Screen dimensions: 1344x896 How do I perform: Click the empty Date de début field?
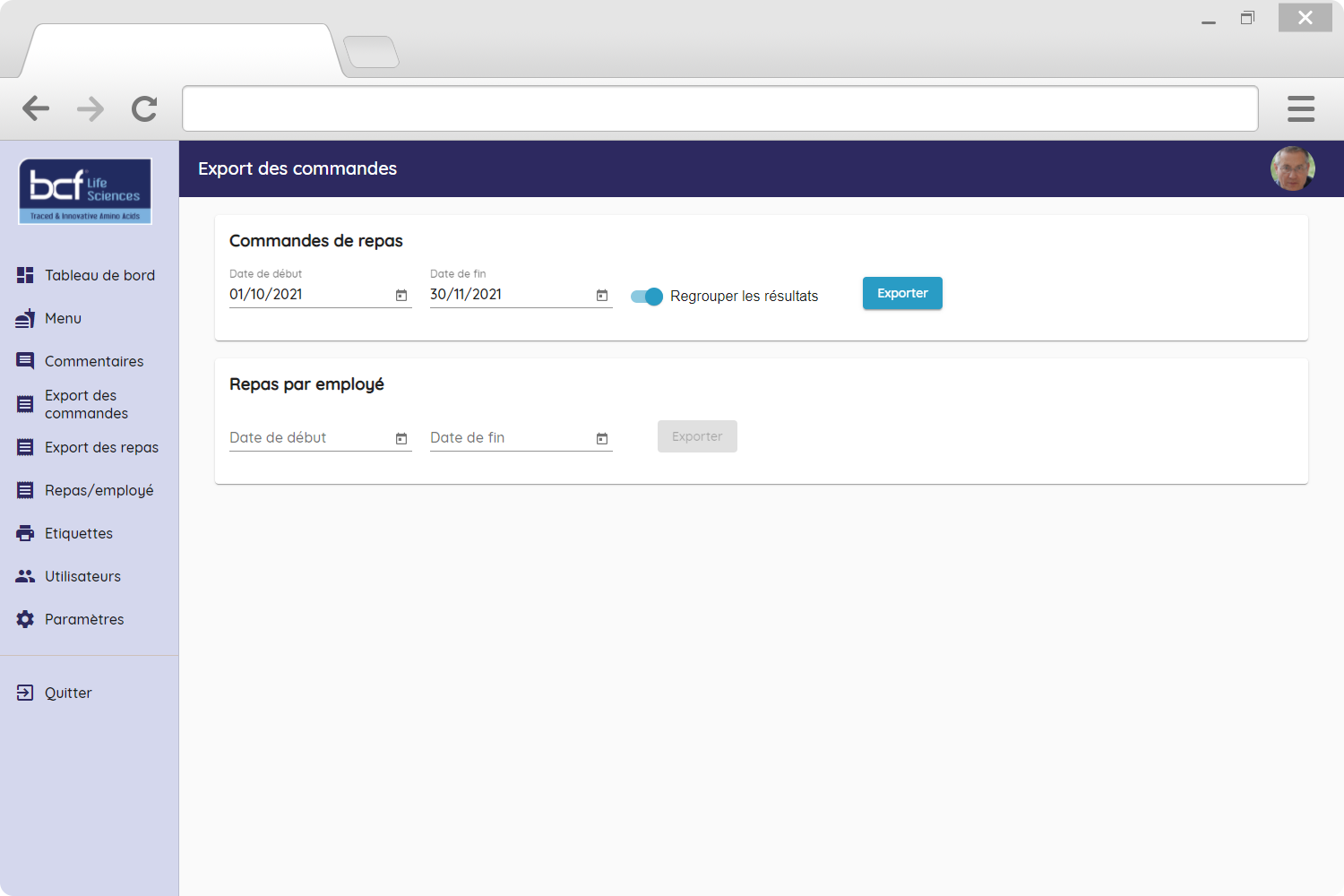pos(321,437)
